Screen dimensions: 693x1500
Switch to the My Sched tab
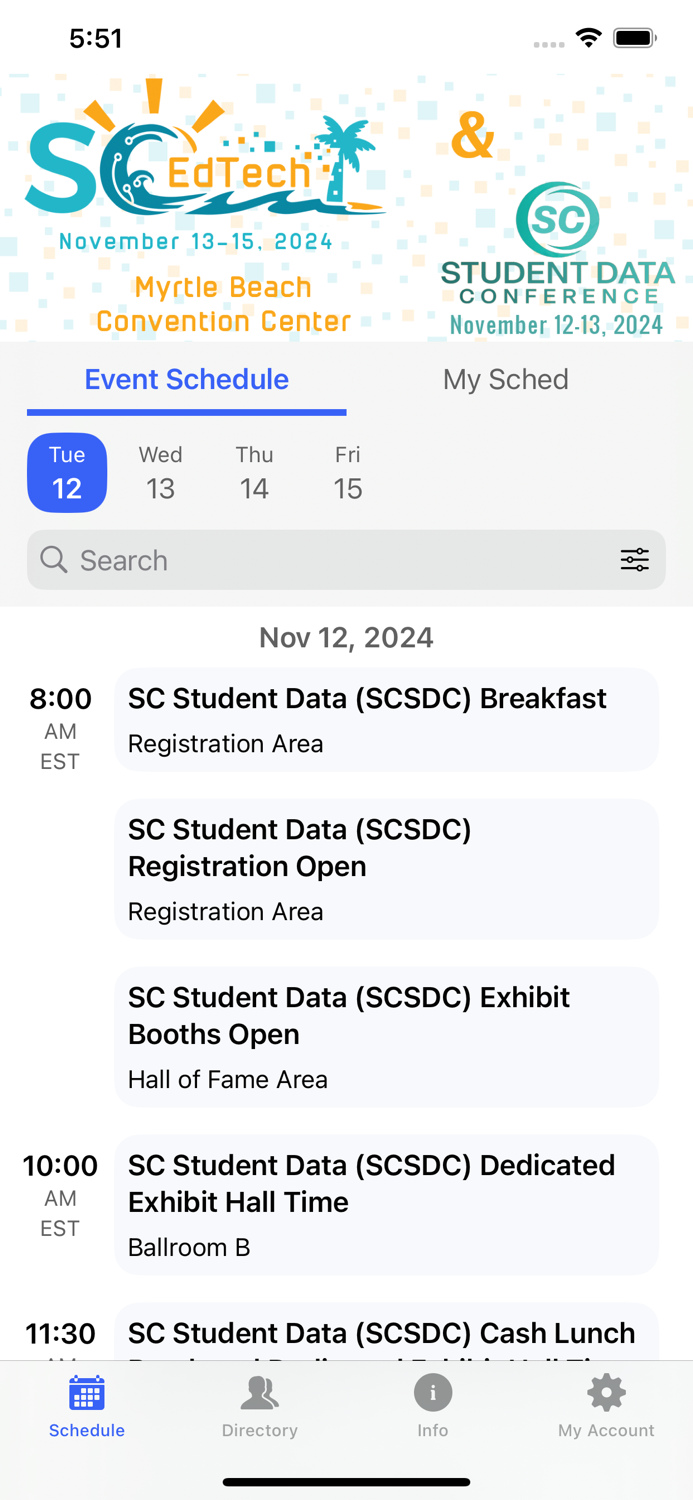[x=506, y=380]
